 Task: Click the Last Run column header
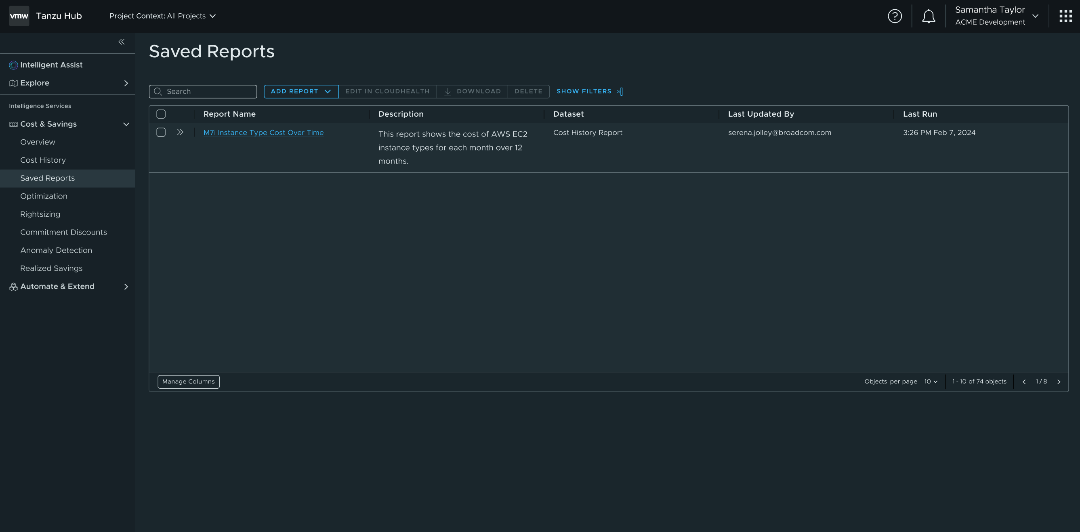pyautogui.click(x=920, y=114)
